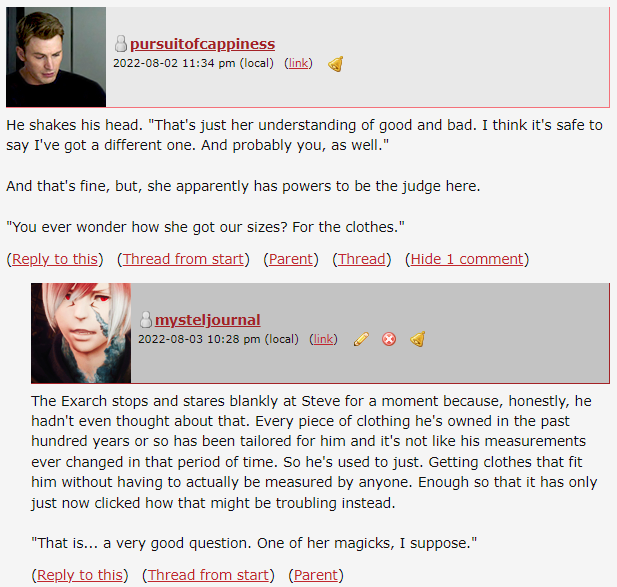
Task: Open the Thread link of first comment
Action: [362, 259]
